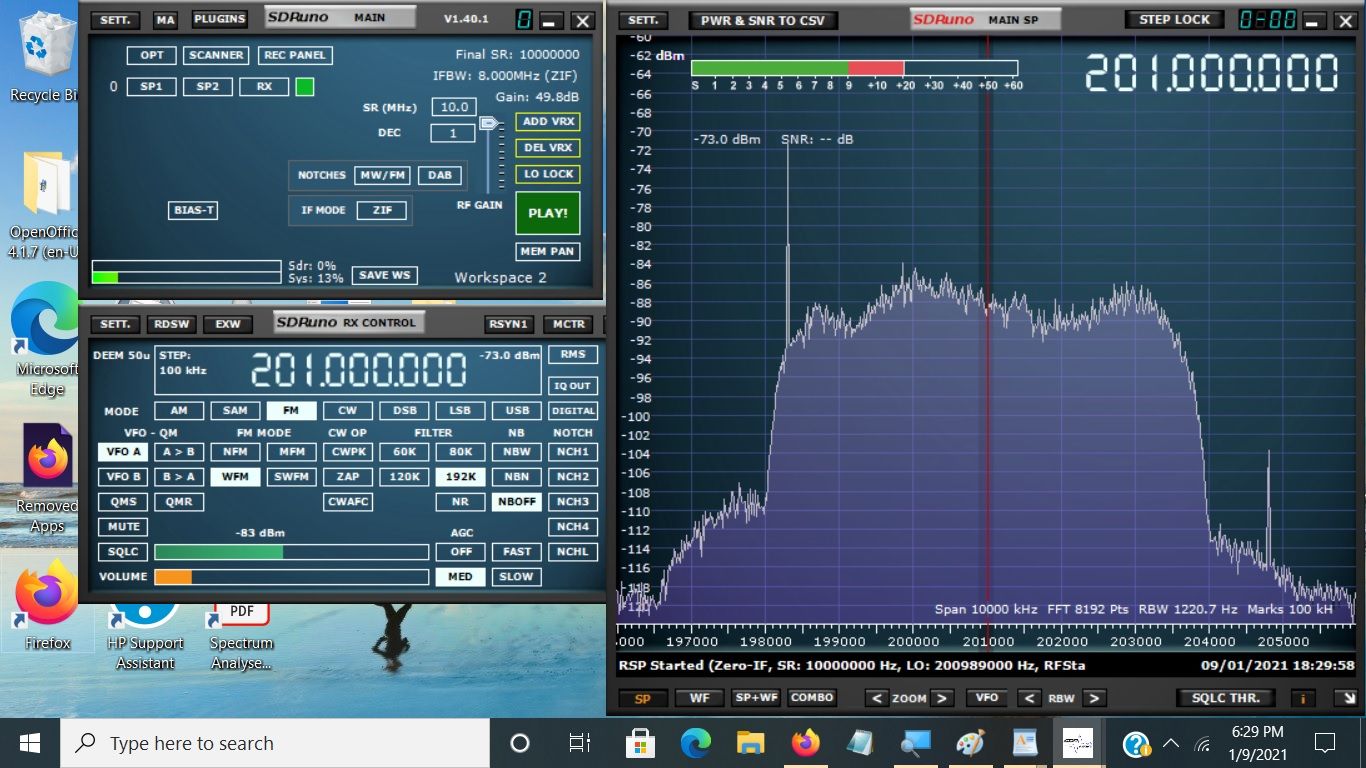
Task: Switch to the WF waterfall view
Action: click(x=699, y=698)
